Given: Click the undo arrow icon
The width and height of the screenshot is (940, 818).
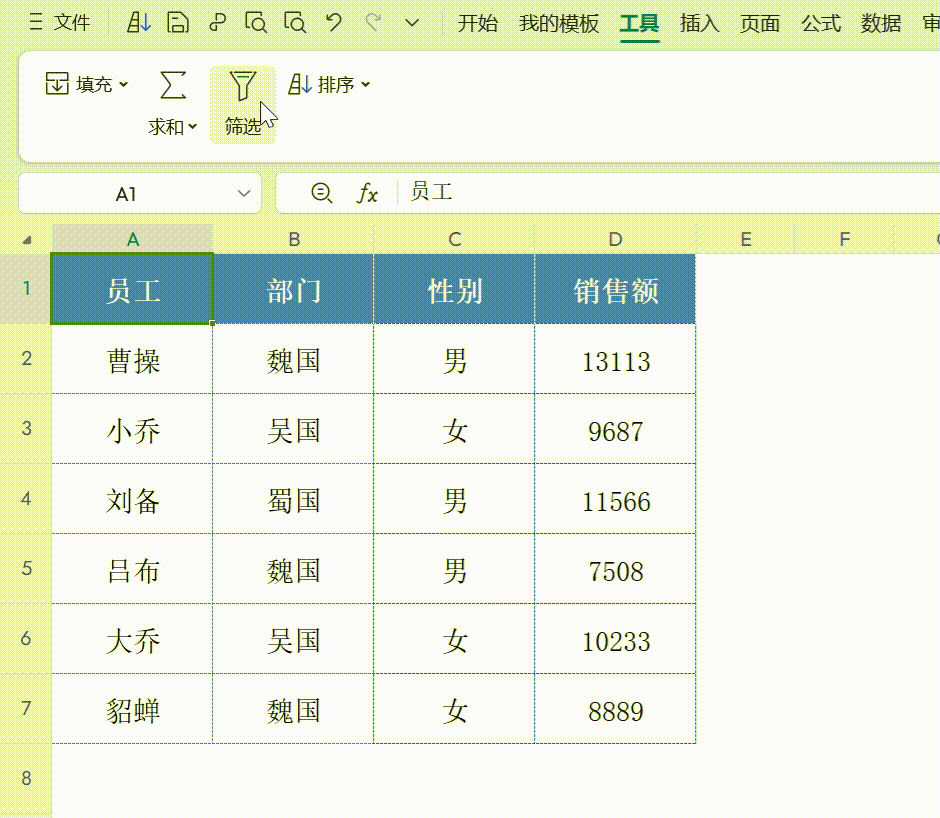Looking at the screenshot, I should point(334,23).
